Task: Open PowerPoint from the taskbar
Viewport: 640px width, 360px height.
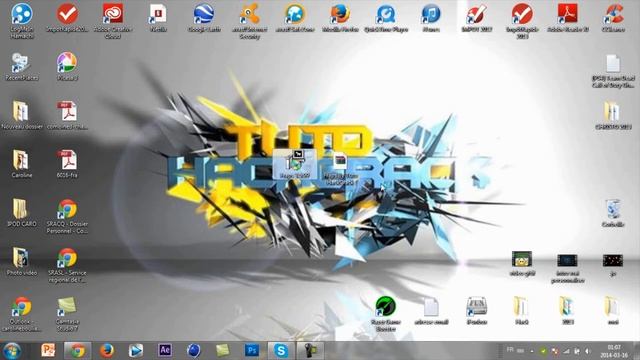Action: click(x=48, y=351)
